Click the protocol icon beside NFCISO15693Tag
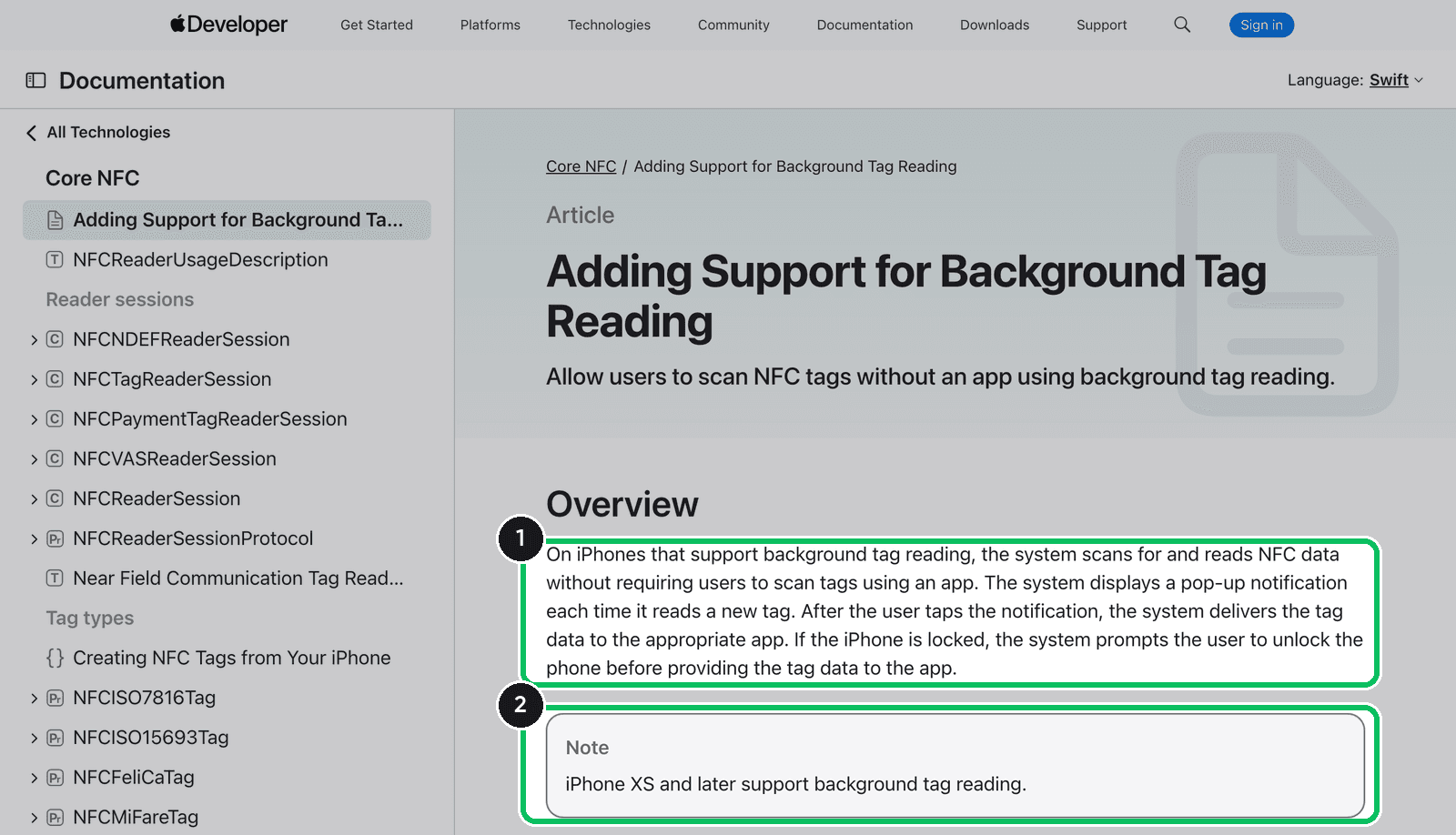Image resolution: width=1456 pixels, height=835 pixels. (55, 739)
